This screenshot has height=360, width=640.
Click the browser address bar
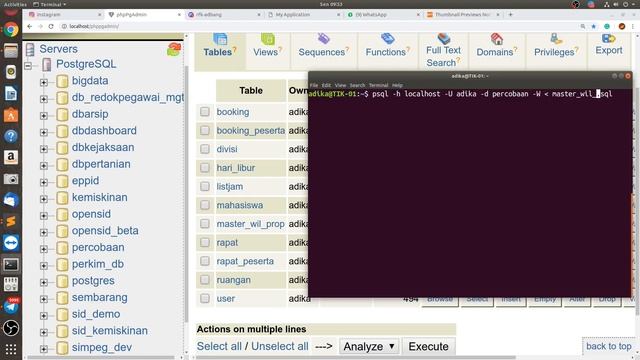pyautogui.click(x=318, y=26)
